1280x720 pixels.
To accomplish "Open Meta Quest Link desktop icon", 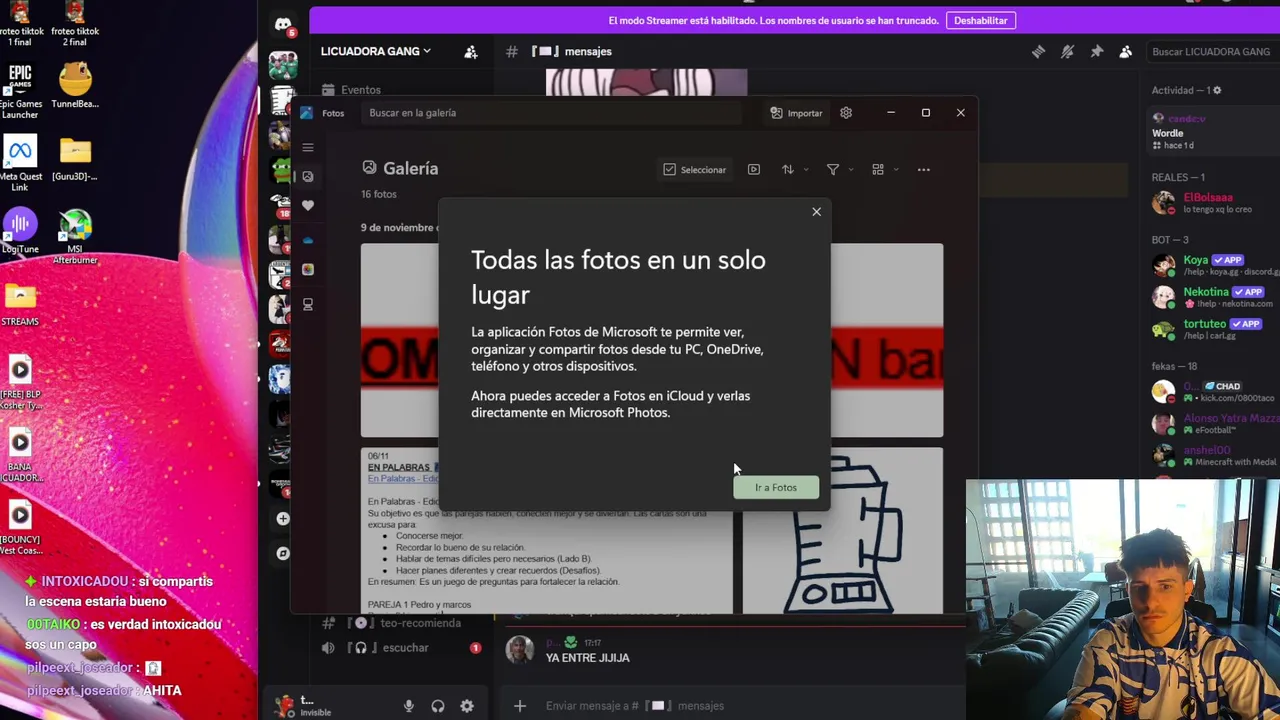I will click(x=20, y=163).
